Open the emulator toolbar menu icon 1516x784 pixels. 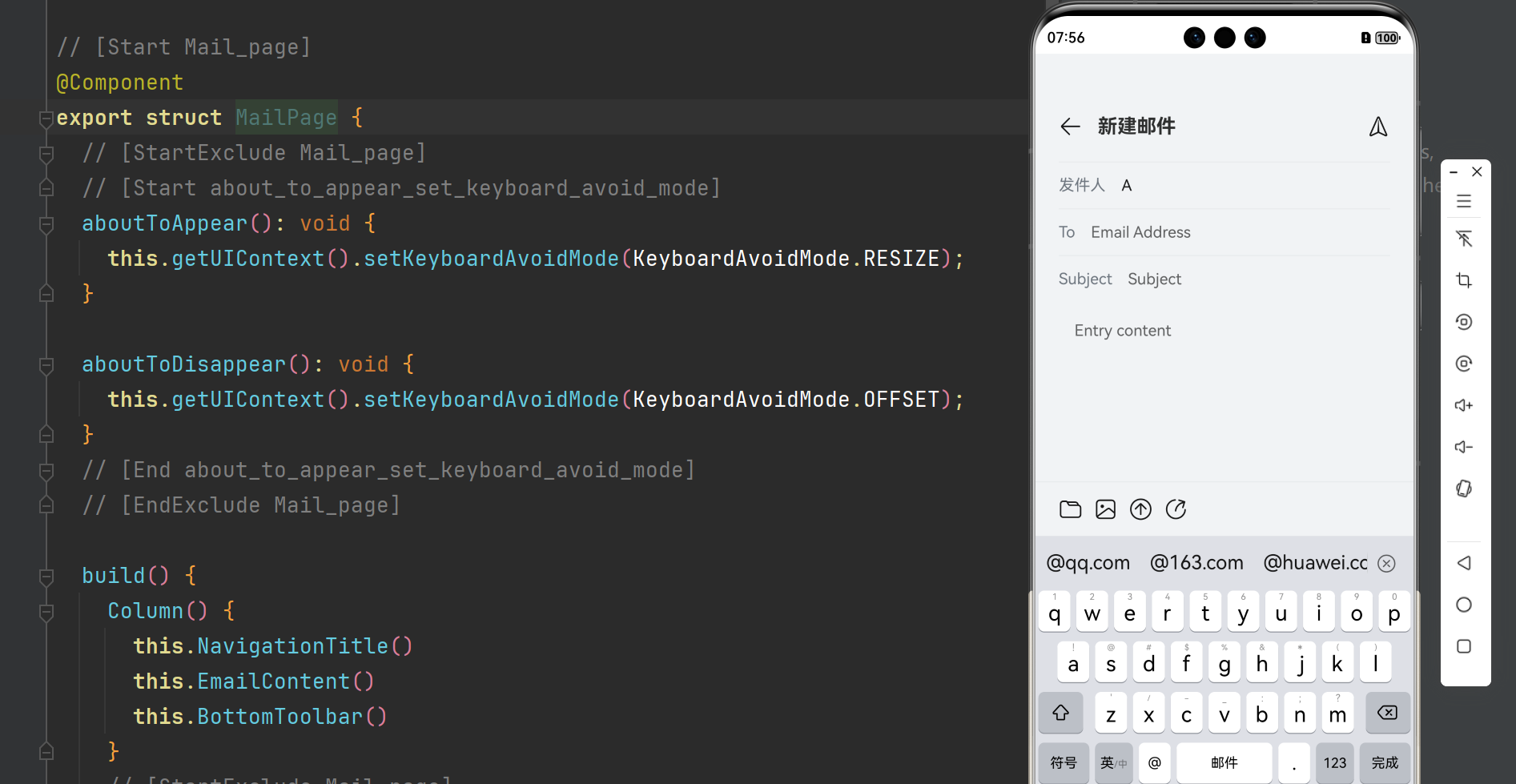pyautogui.click(x=1464, y=201)
